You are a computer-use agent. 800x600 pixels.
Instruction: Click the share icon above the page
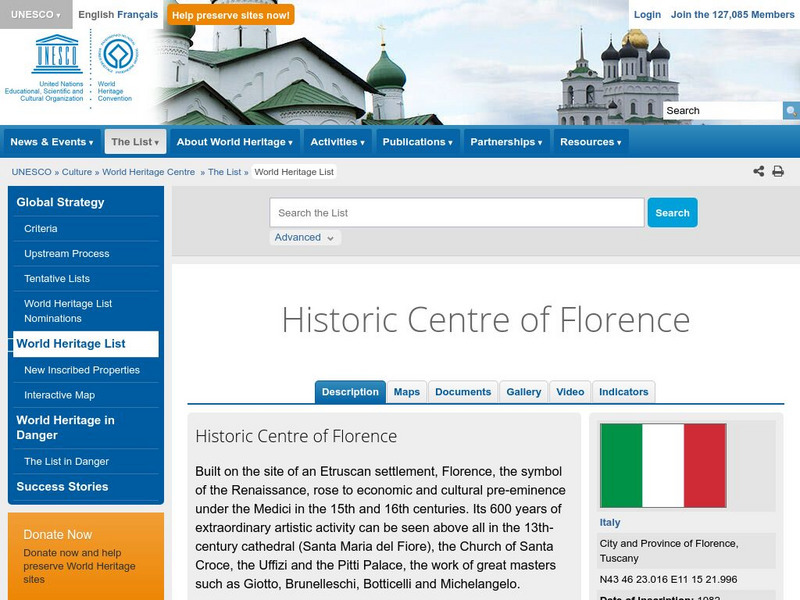pyautogui.click(x=758, y=171)
